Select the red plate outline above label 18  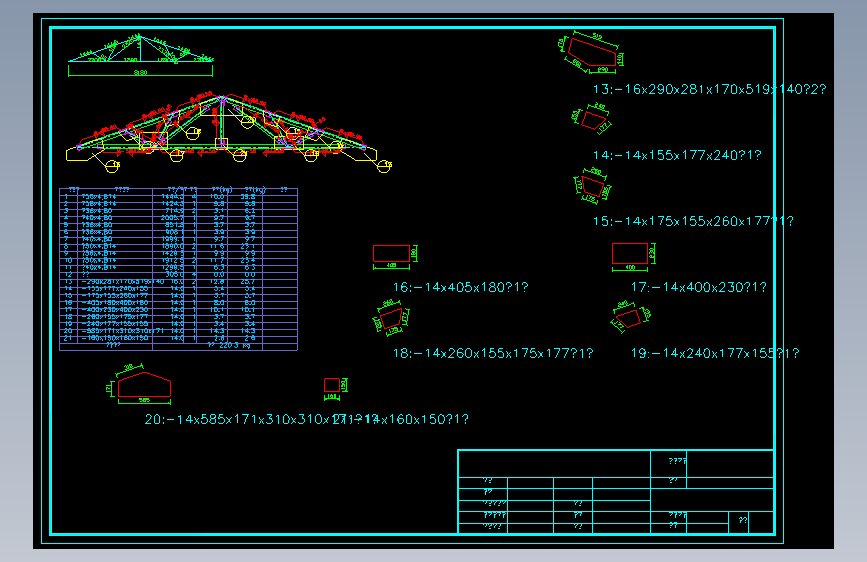390,318
